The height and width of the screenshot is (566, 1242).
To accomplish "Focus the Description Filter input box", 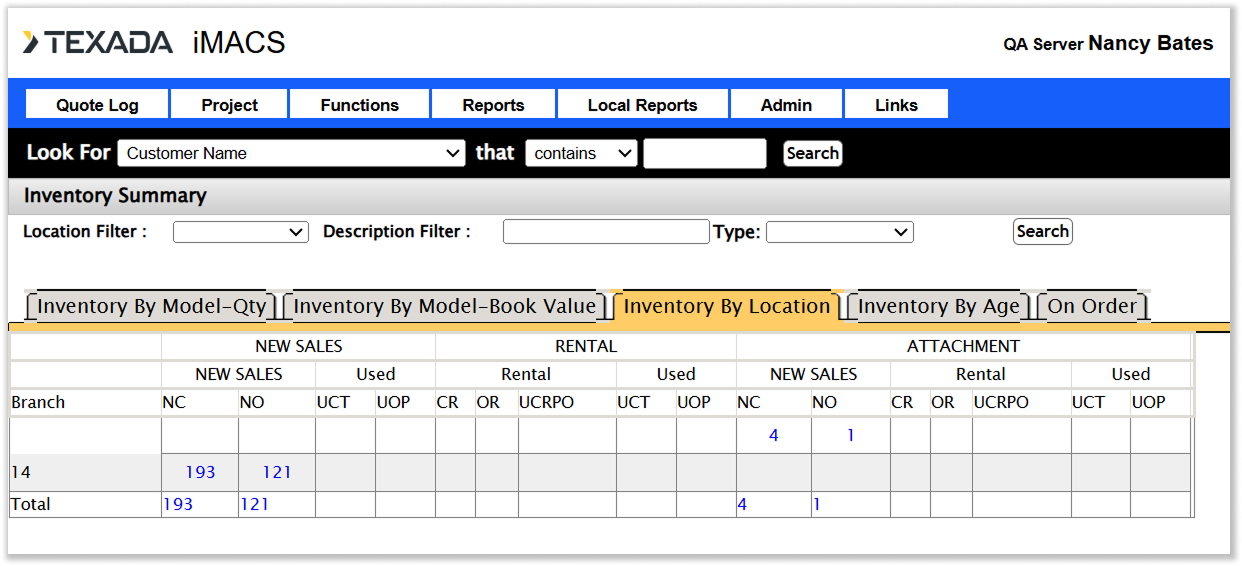I will (606, 232).
